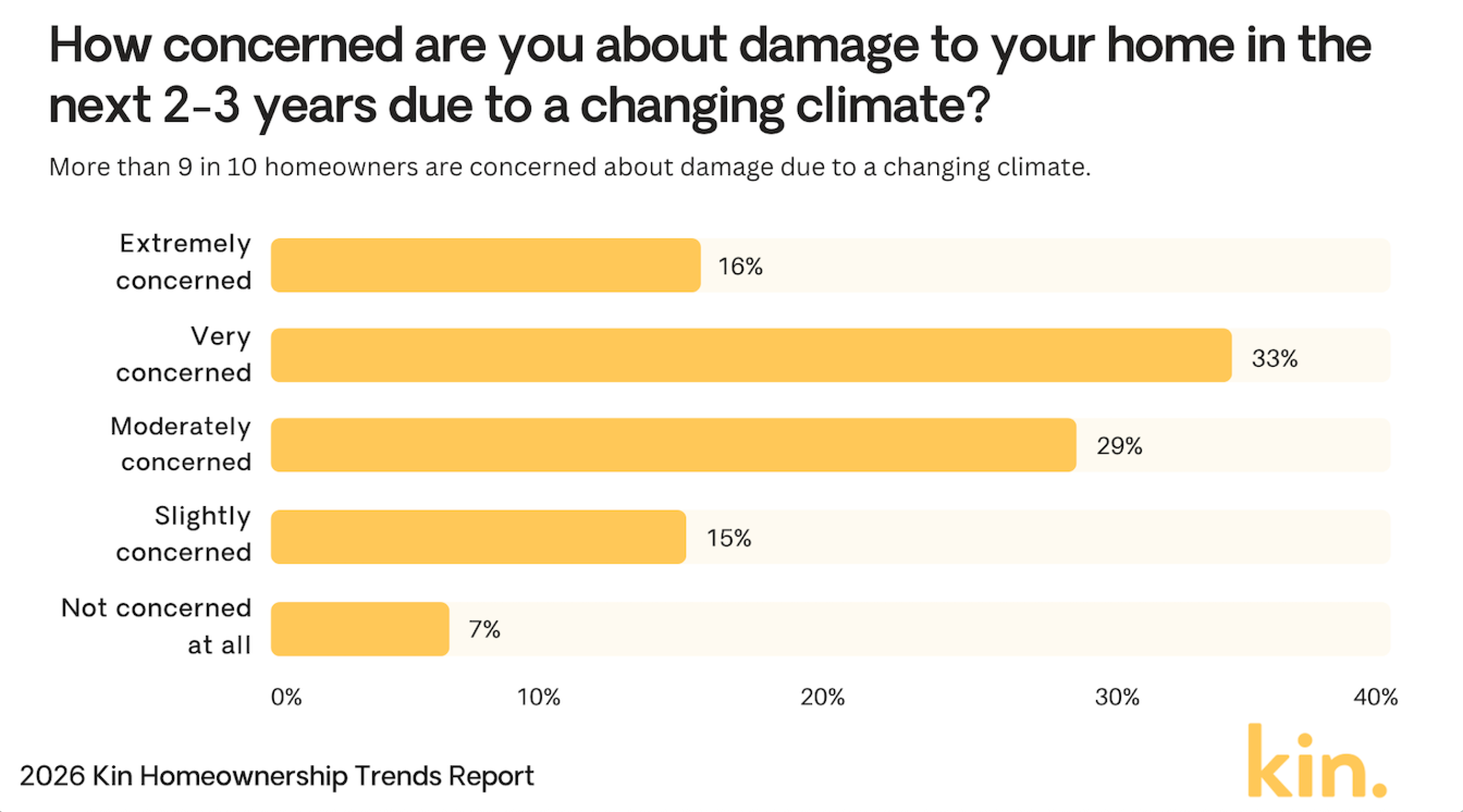Click the 20% axis tick label
This screenshot has height=812, width=1463.
coord(822,697)
